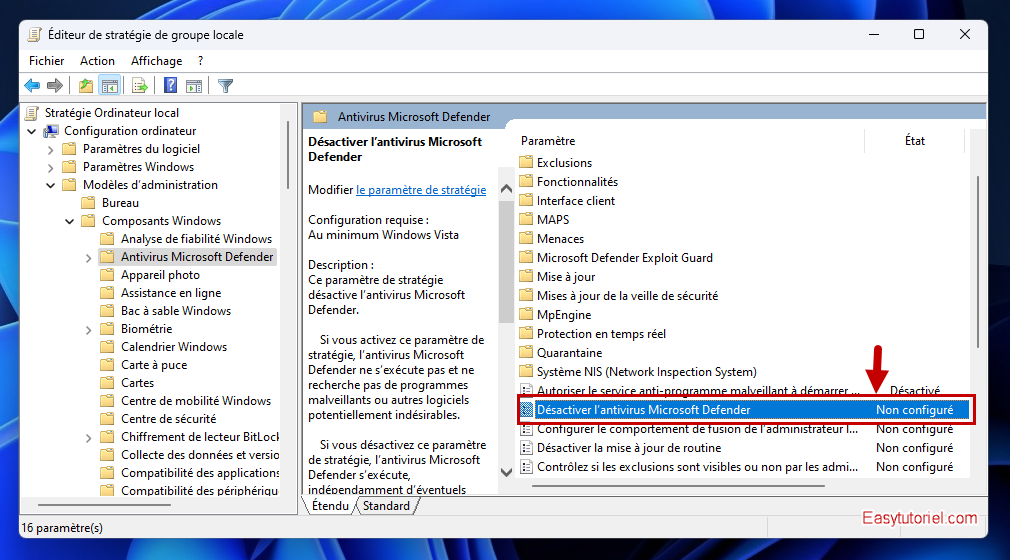Viewport: 1010px width, 560px height.
Task: Collapse Modèles d'administration node
Action: pos(50,185)
